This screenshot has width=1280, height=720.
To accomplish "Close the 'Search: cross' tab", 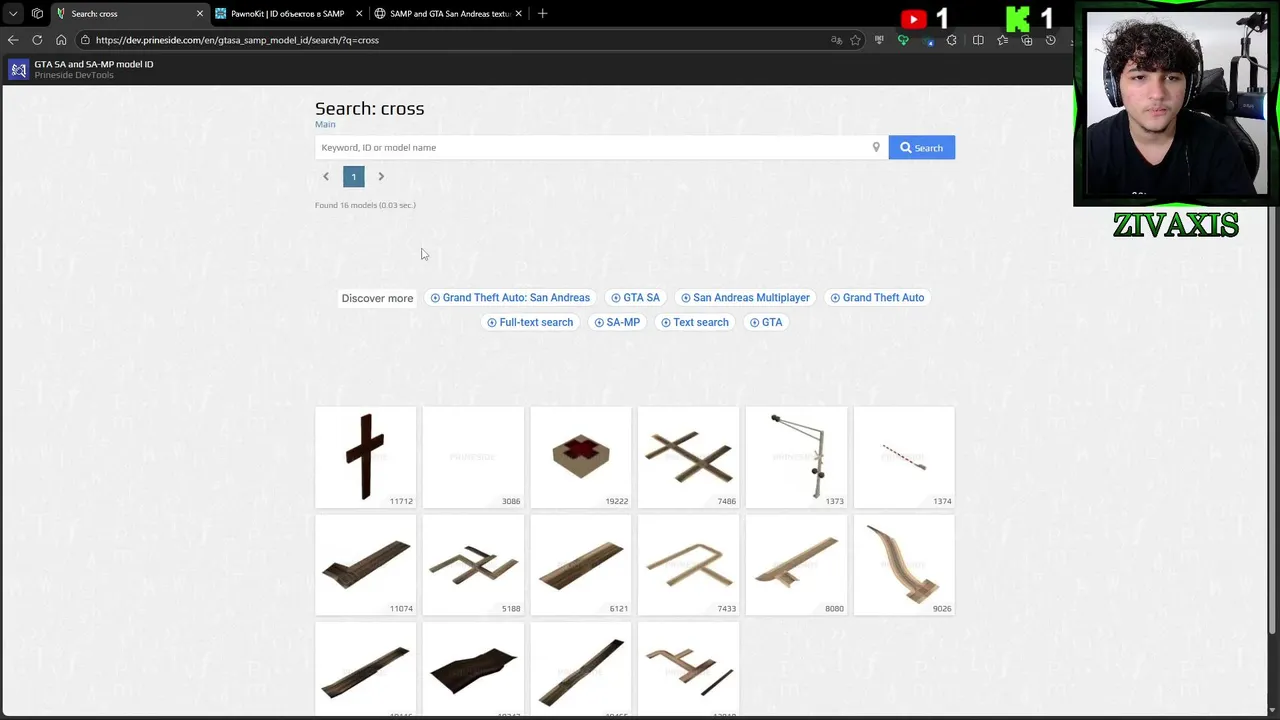I will point(199,14).
